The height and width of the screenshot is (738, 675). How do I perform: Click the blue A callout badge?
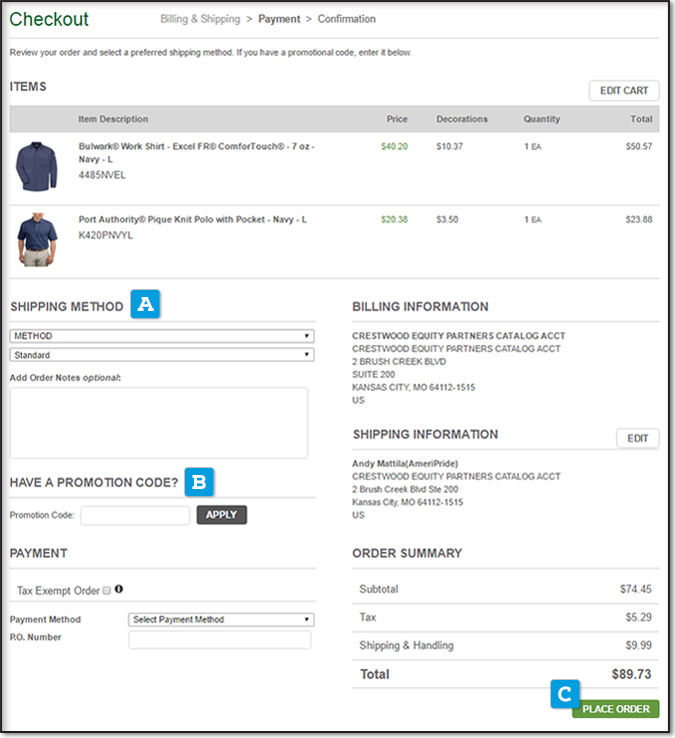[145, 305]
